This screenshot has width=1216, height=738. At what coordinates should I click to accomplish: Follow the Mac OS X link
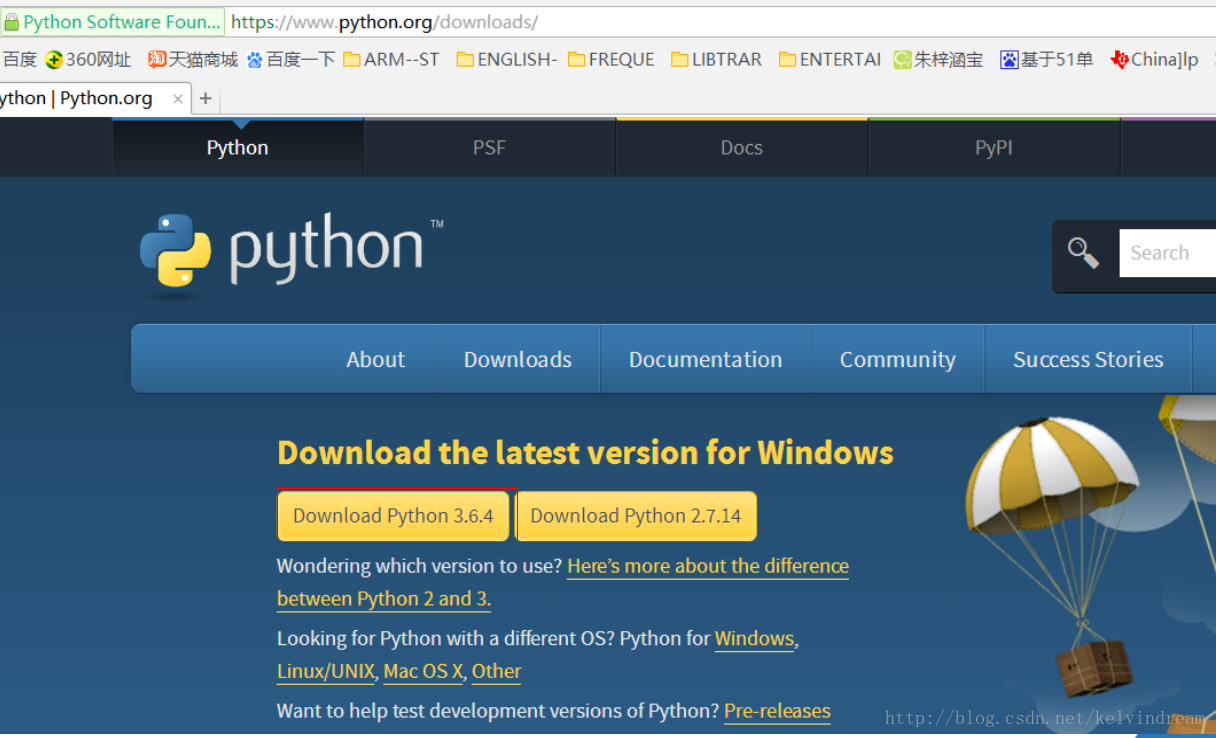(x=423, y=671)
